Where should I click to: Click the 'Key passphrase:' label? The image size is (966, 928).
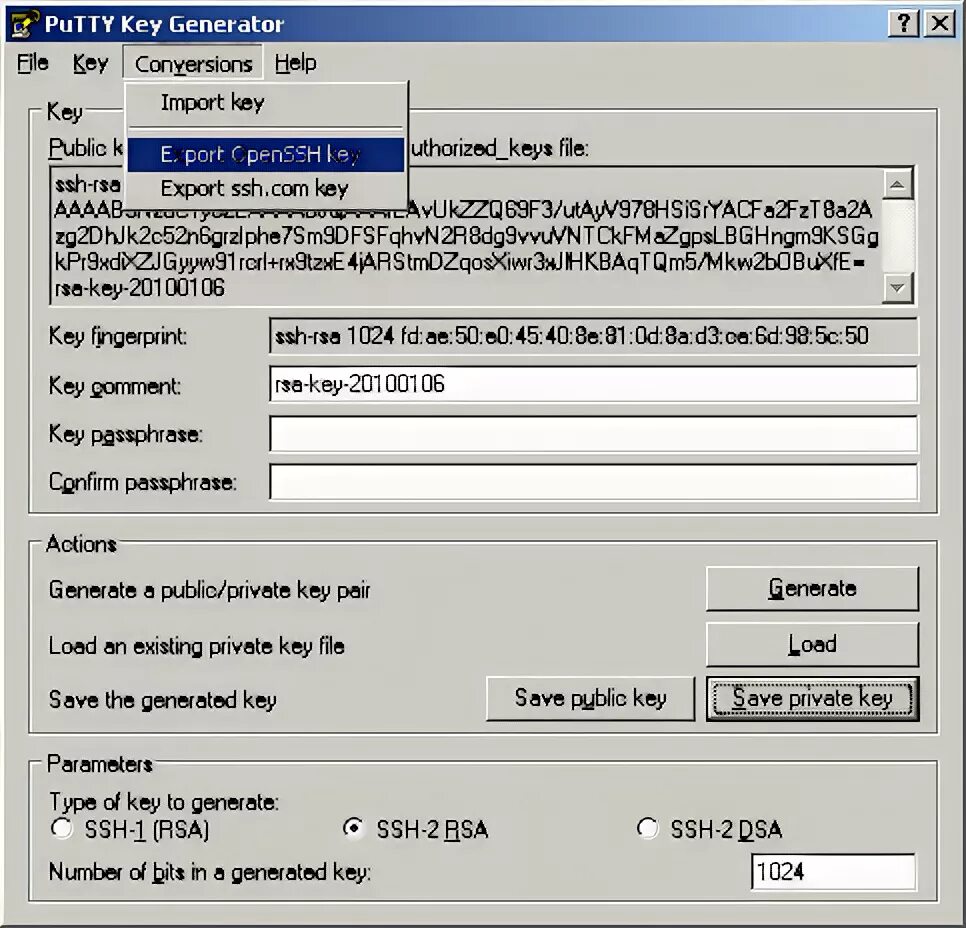pyautogui.click(x=126, y=434)
